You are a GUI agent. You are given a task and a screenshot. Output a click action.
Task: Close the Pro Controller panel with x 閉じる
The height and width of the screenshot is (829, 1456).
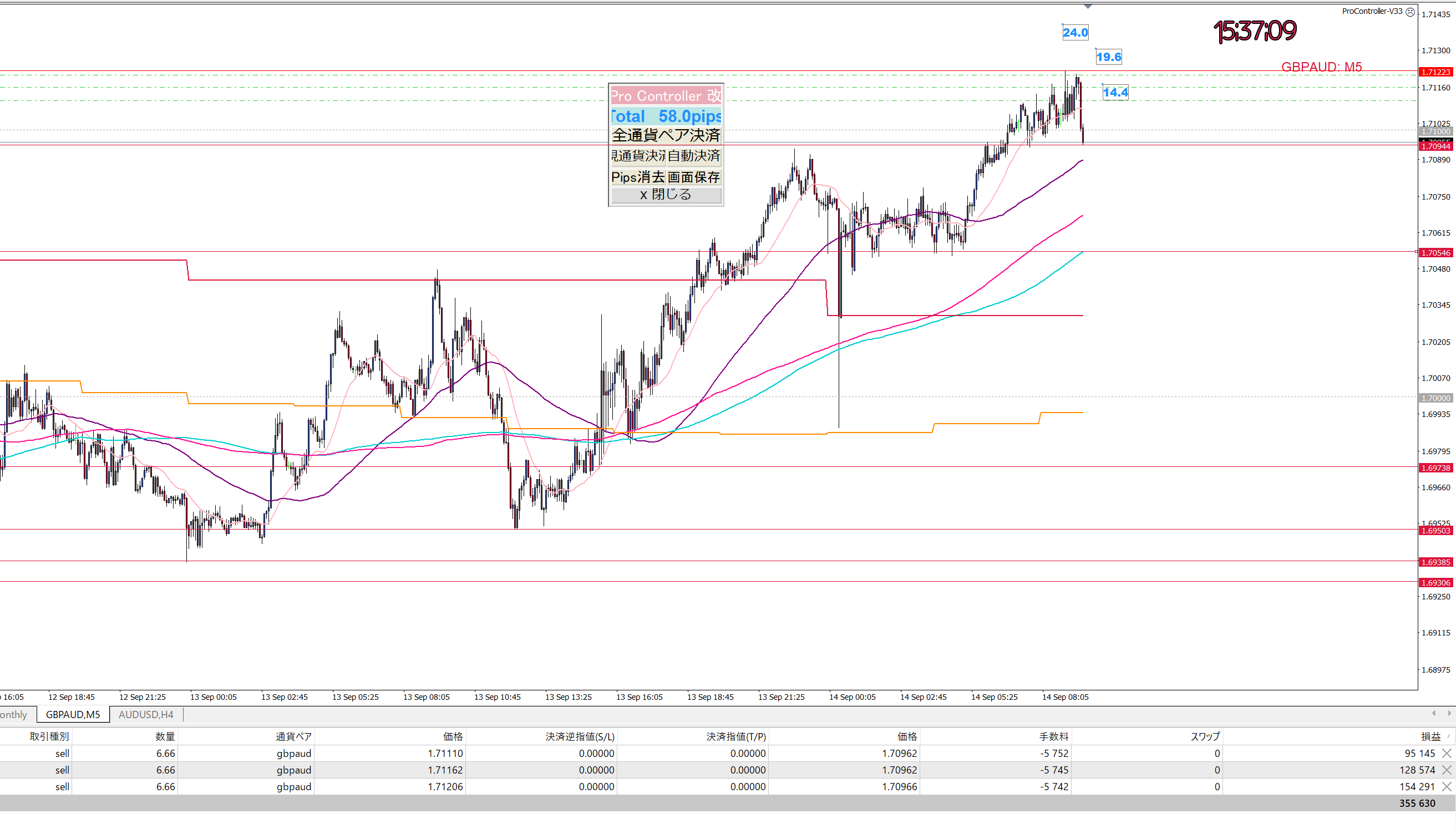666,195
